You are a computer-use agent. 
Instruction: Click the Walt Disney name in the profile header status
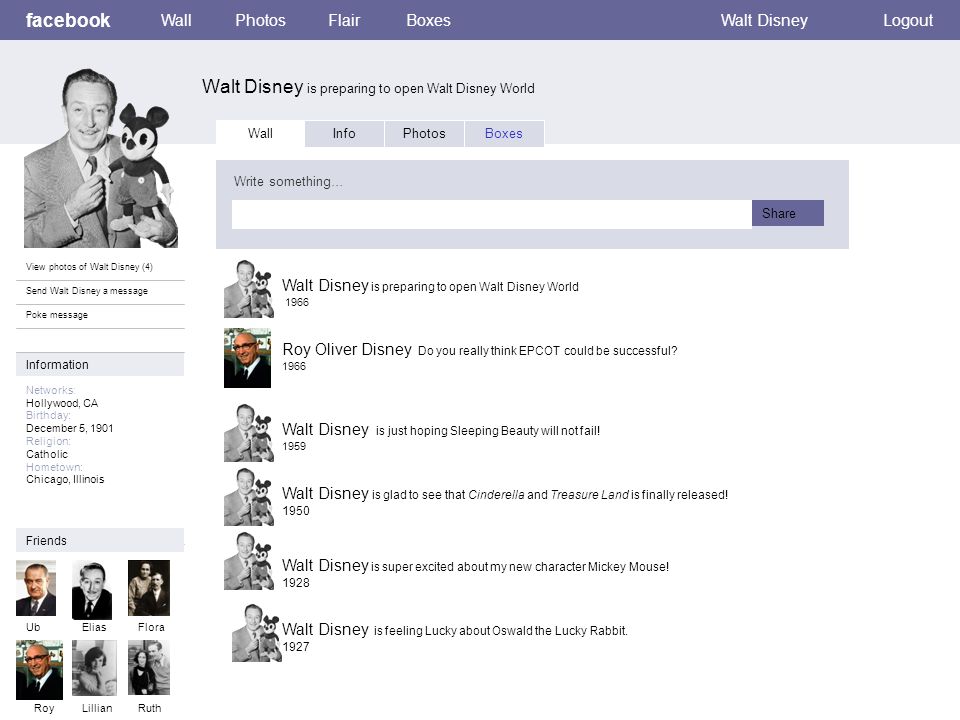click(x=253, y=86)
